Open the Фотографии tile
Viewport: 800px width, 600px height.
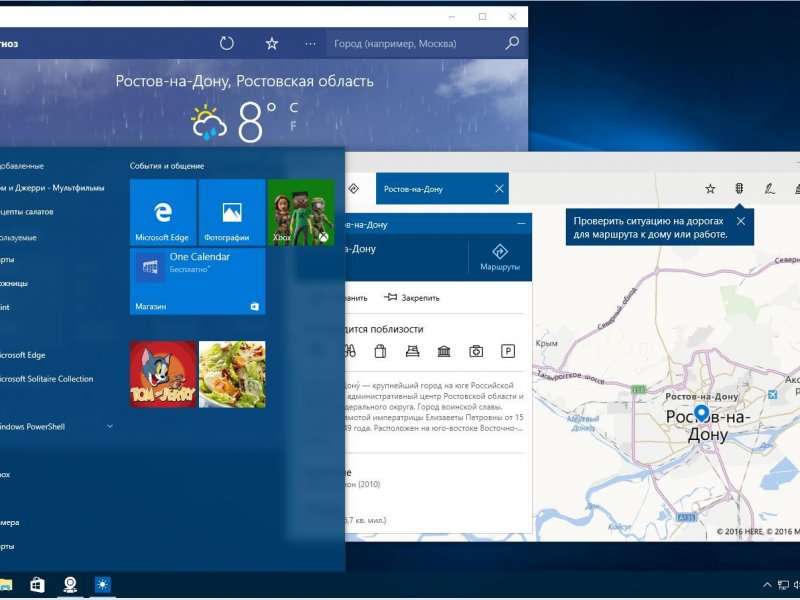[x=232, y=212]
